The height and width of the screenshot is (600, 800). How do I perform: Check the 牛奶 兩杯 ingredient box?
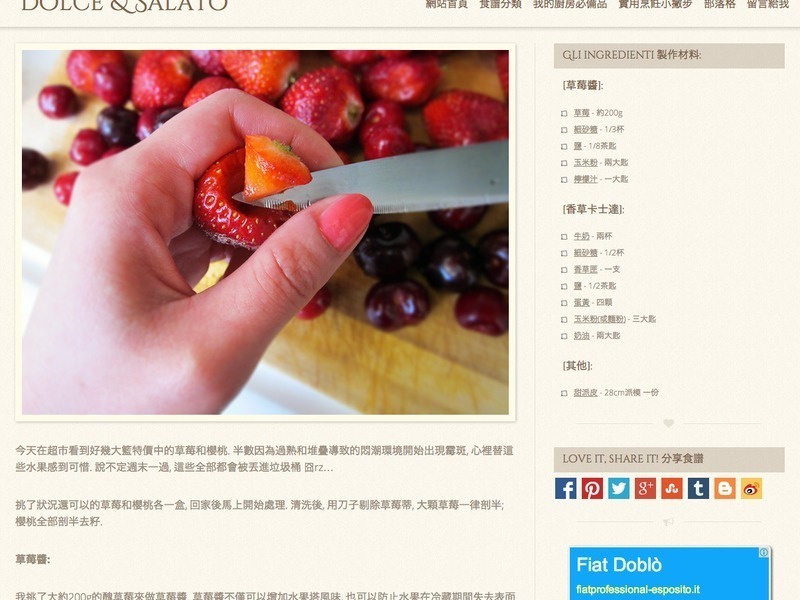point(564,237)
